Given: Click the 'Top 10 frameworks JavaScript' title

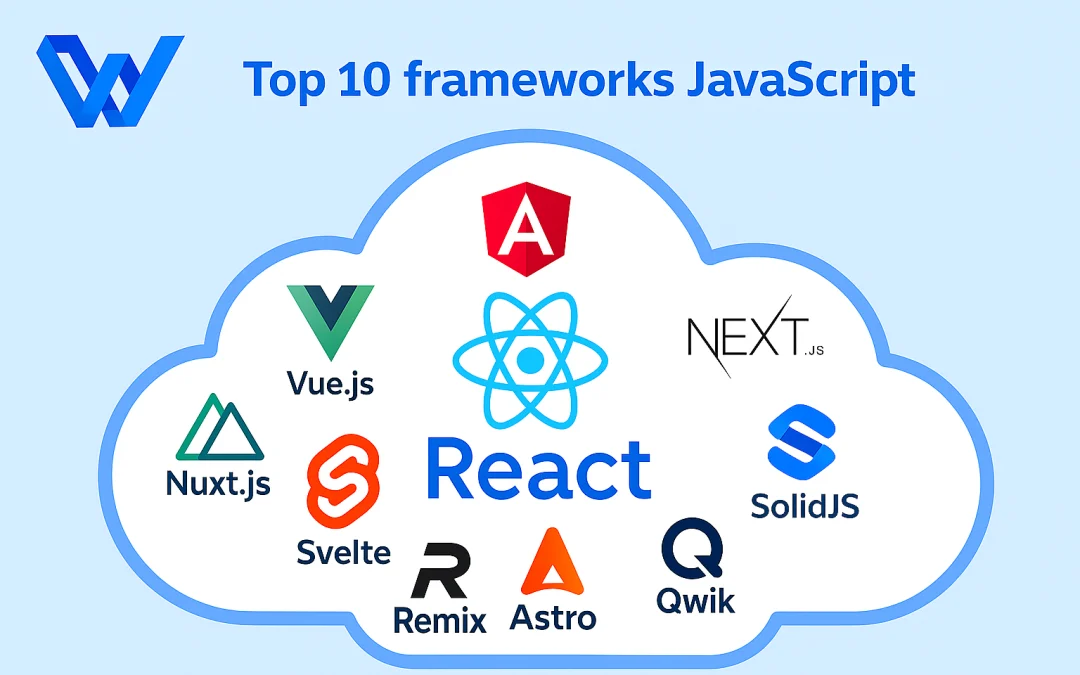Looking at the screenshot, I should coord(579,81).
